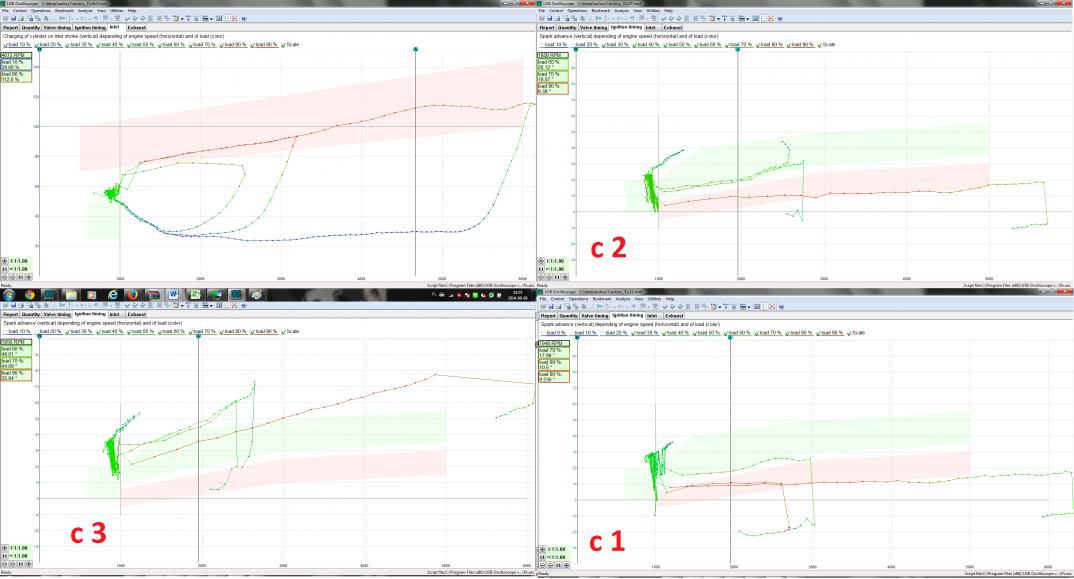Open the File Explorer folder on the taskbar
The height and width of the screenshot is (579, 1074).
71,295
